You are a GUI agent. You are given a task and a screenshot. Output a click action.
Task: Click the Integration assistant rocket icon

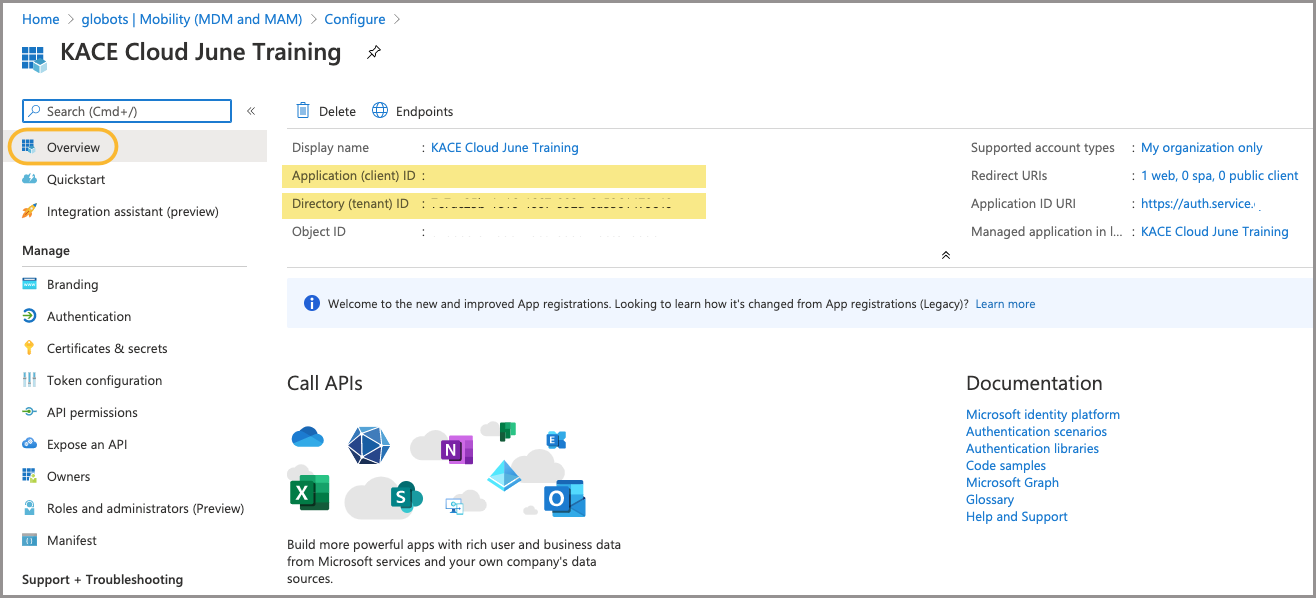28,212
